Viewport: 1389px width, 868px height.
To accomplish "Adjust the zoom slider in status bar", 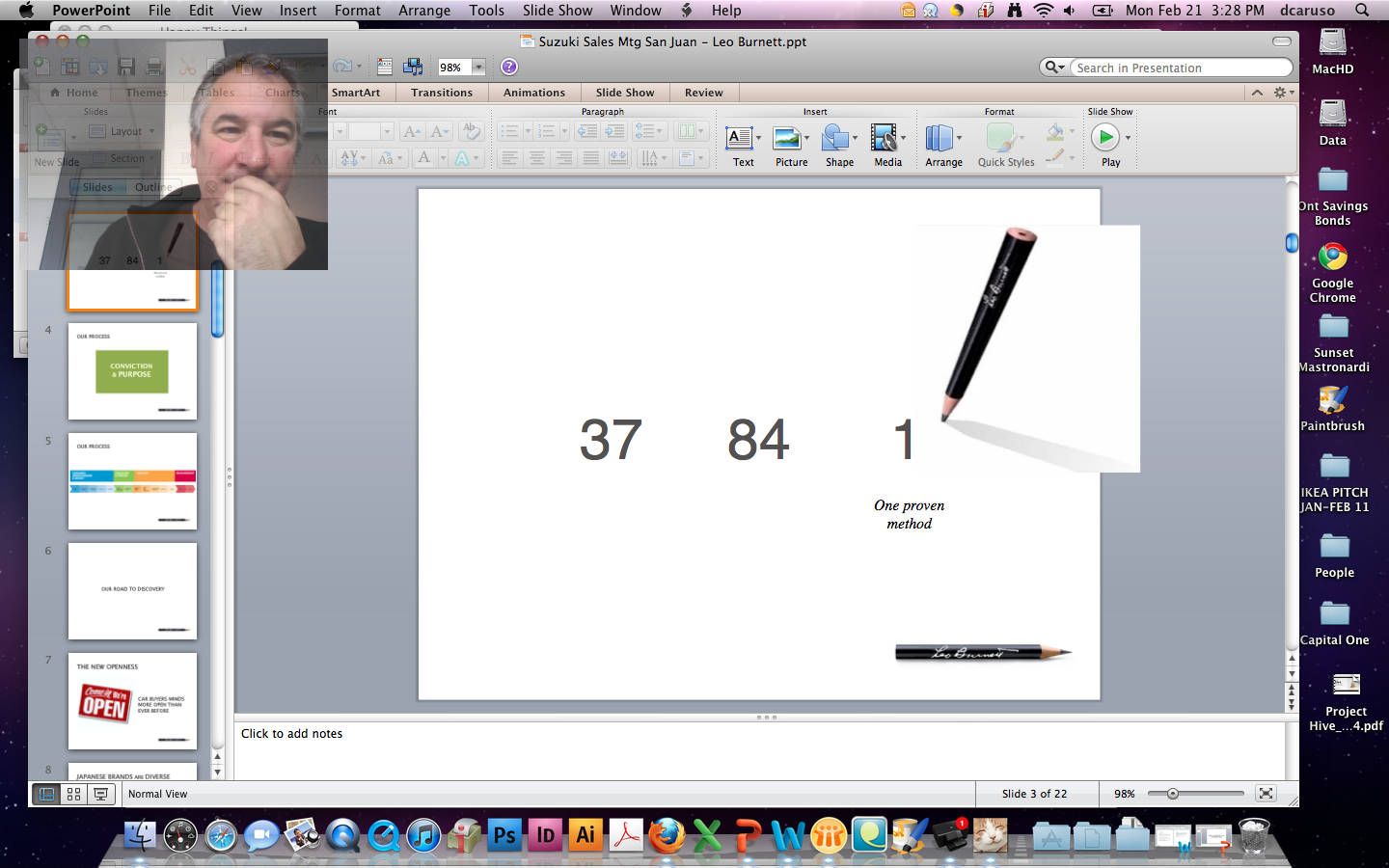I will pos(1173,794).
